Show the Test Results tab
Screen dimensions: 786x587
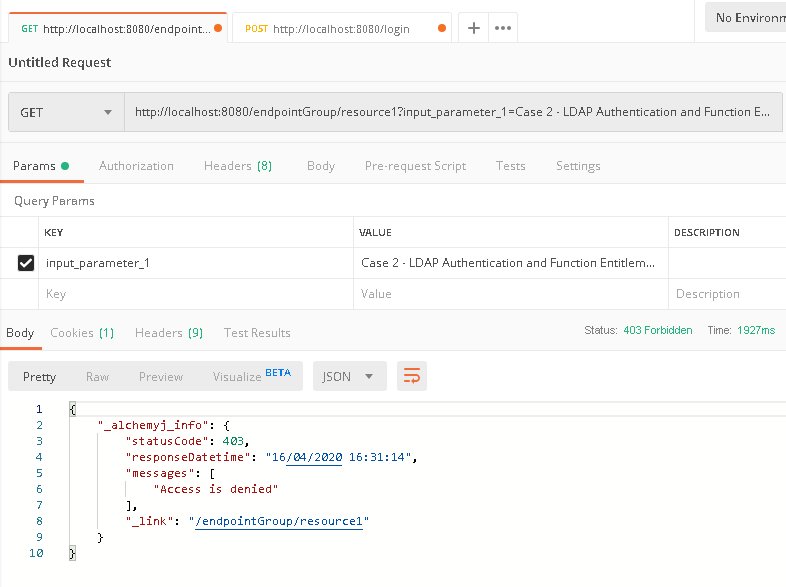[x=257, y=333]
